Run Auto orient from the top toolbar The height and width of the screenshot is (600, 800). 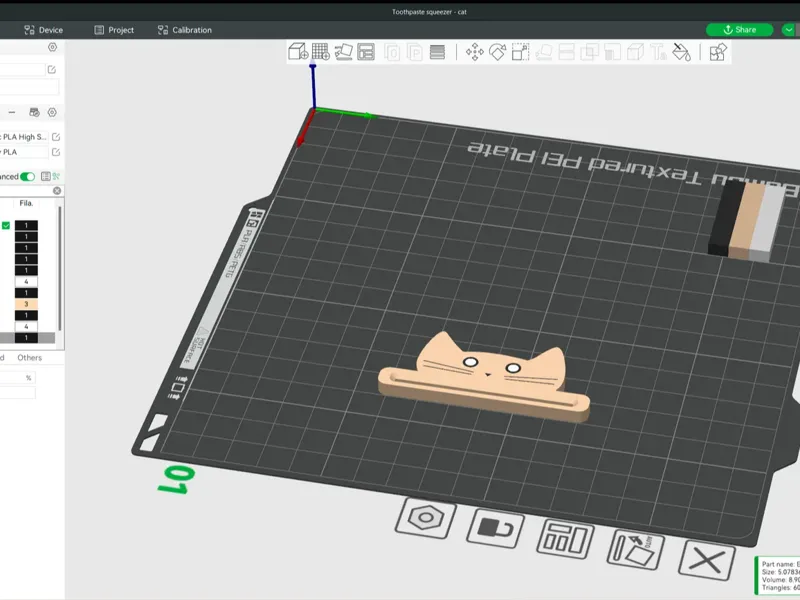(x=343, y=52)
